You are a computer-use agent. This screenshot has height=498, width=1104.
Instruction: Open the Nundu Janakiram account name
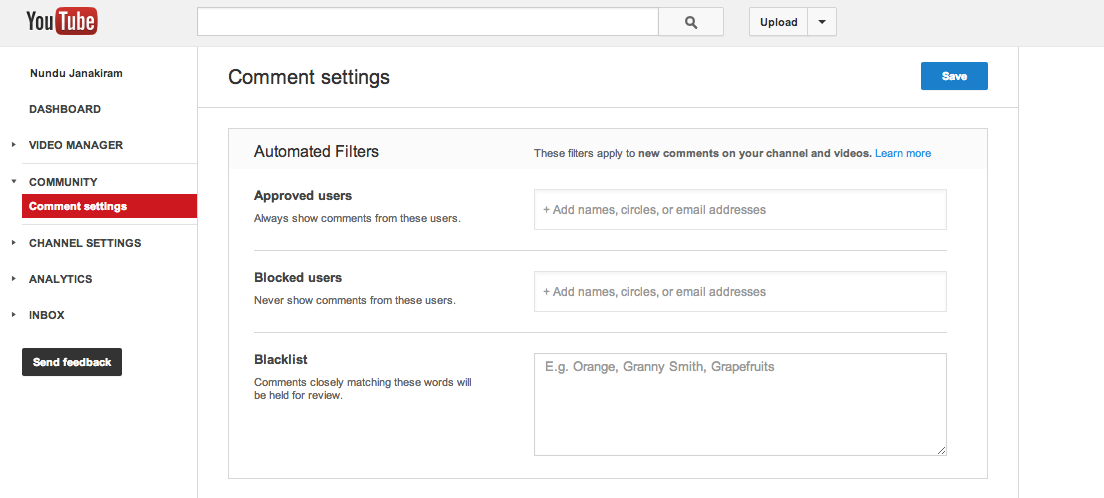click(x=76, y=73)
